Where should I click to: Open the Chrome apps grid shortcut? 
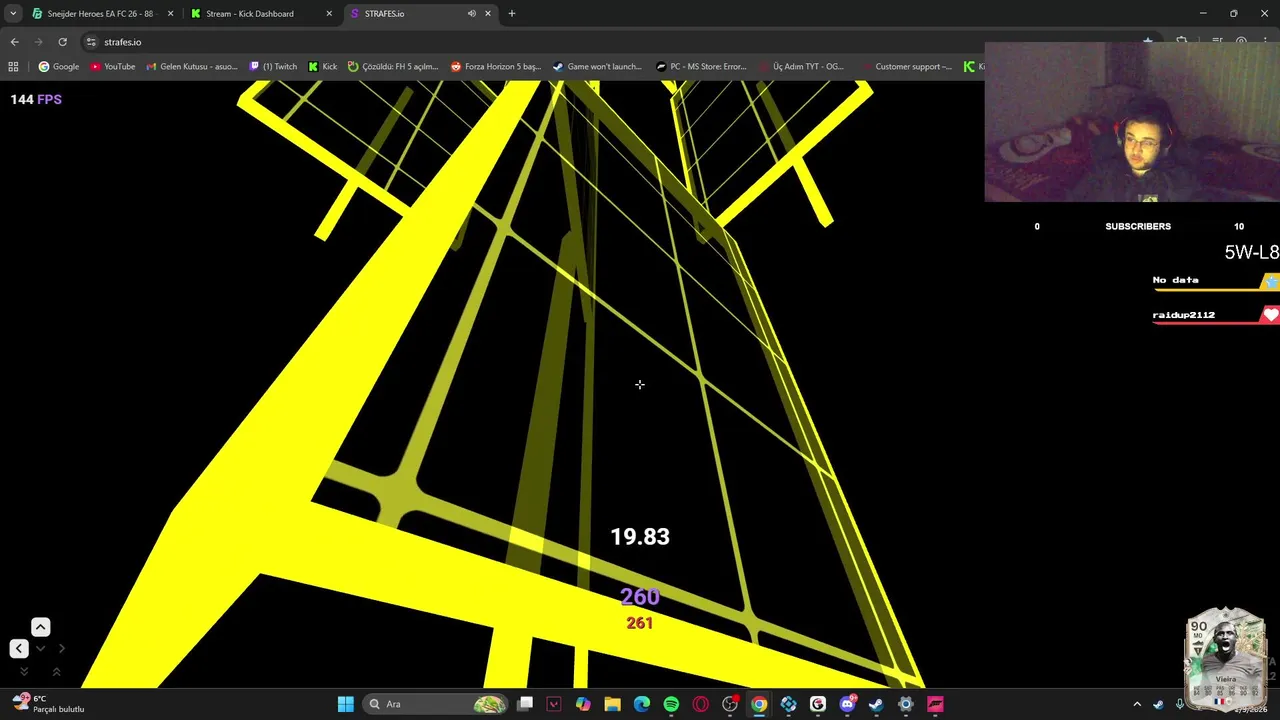pos(13,67)
